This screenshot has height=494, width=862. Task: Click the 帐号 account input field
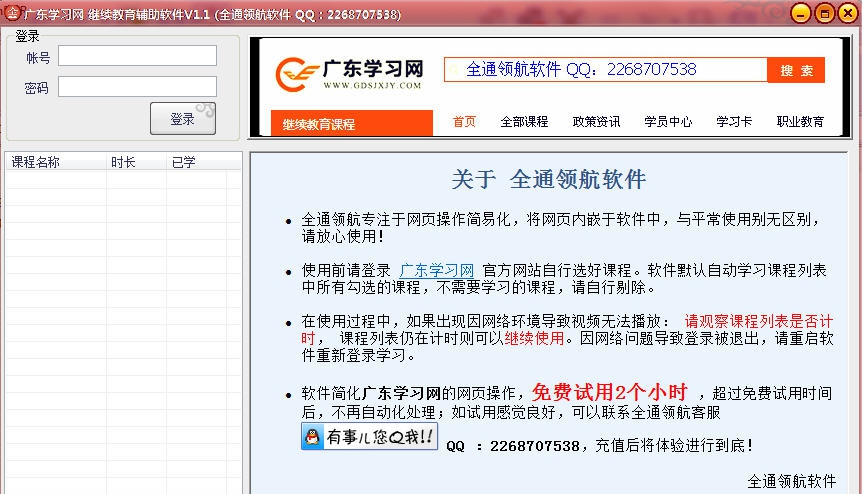pos(137,55)
